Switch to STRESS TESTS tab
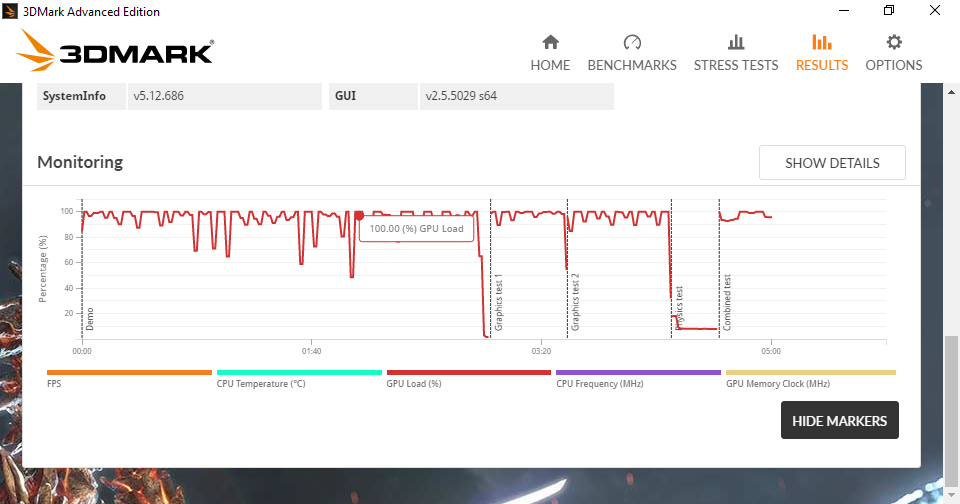 pyautogui.click(x=736, y=54)
